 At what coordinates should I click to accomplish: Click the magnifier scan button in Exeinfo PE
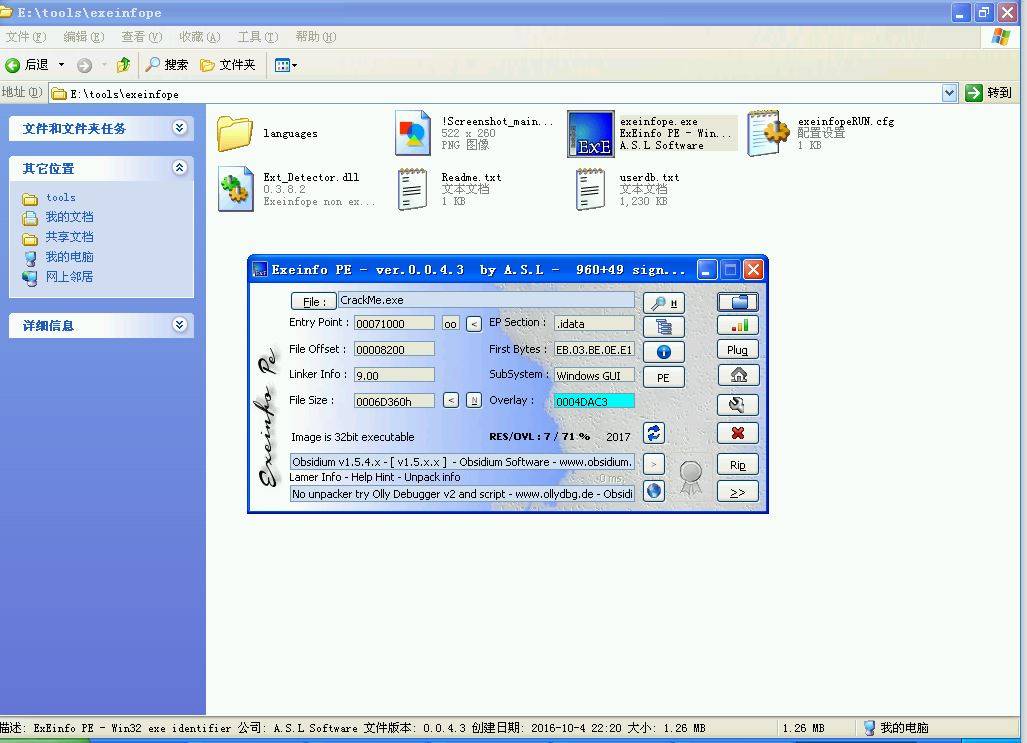click(x=663, y=302)
